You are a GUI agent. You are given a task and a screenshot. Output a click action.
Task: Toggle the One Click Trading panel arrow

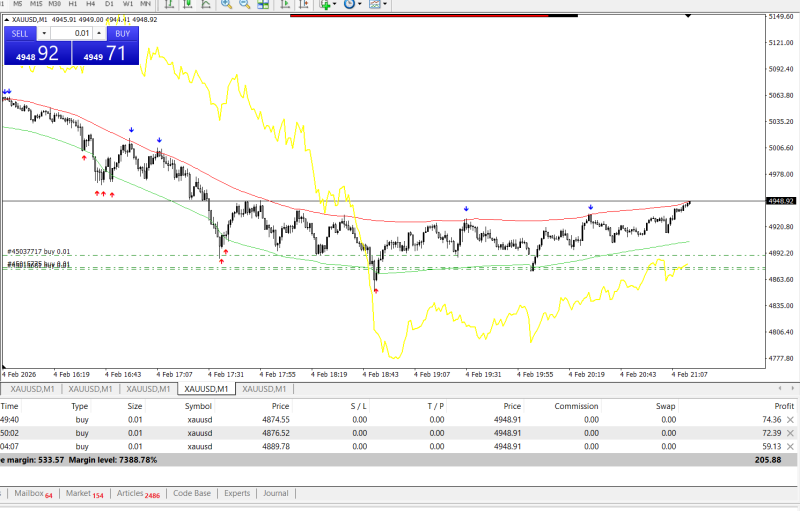pos(7,19)
